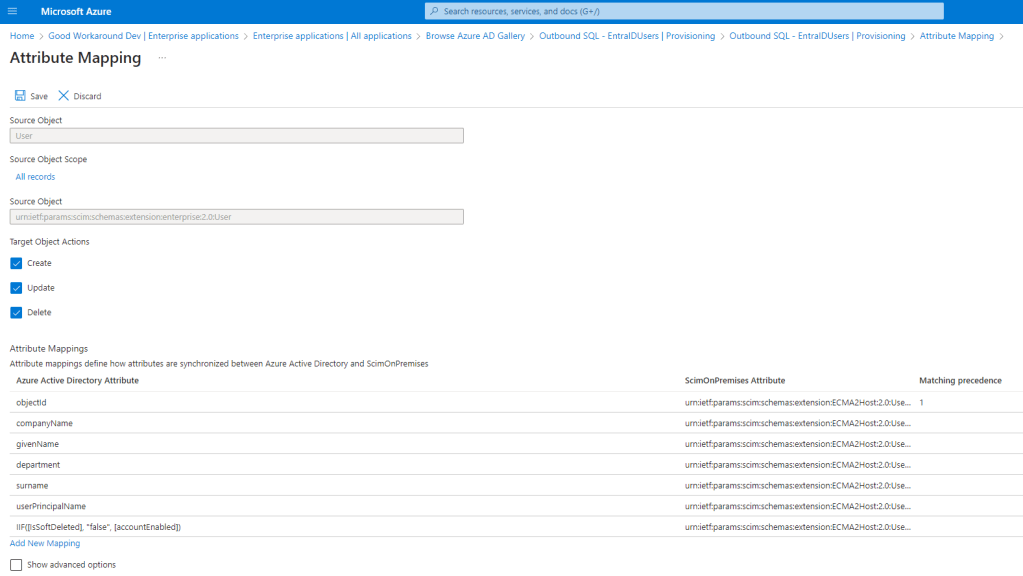Click the Save disk icon
This screenshot has height=576, width=1023.
pyautogui.click(x=20, y=96)
